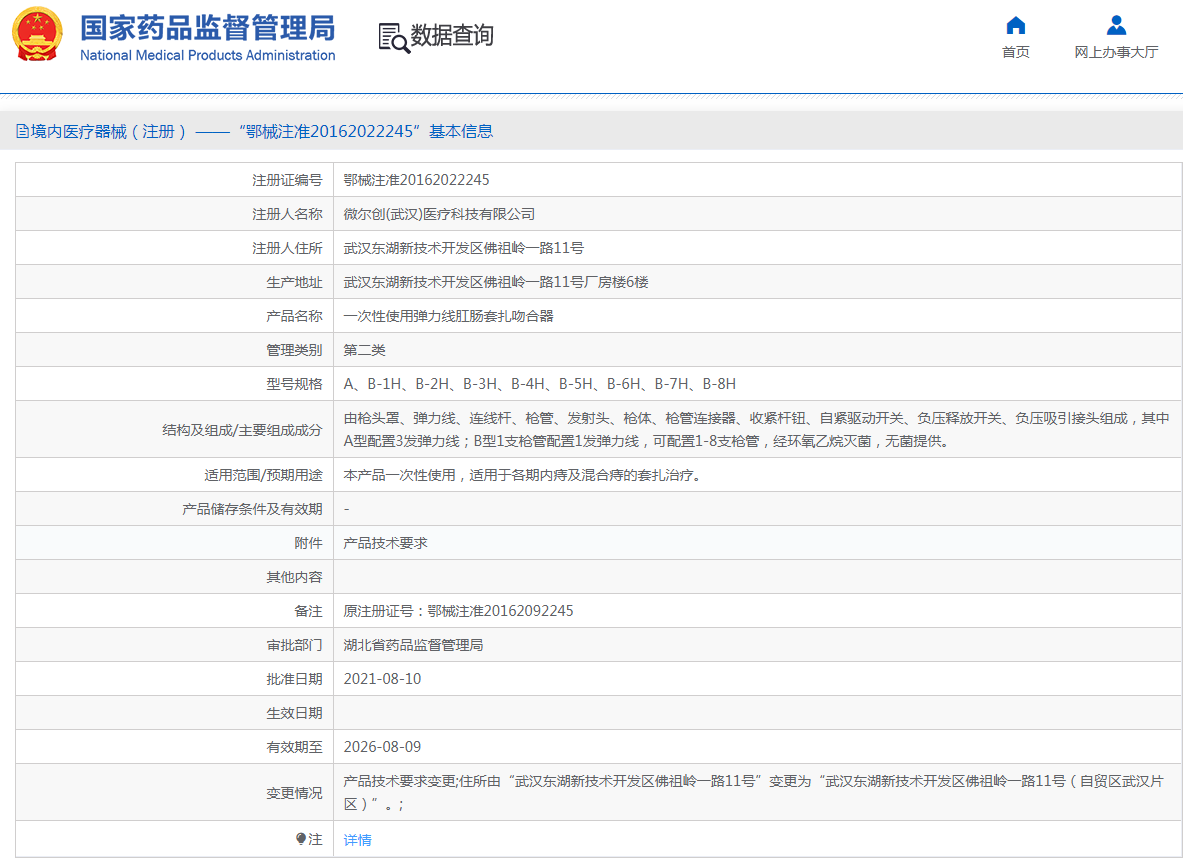
Task: Click the home house icon
Action: [x=1015, y=25]
